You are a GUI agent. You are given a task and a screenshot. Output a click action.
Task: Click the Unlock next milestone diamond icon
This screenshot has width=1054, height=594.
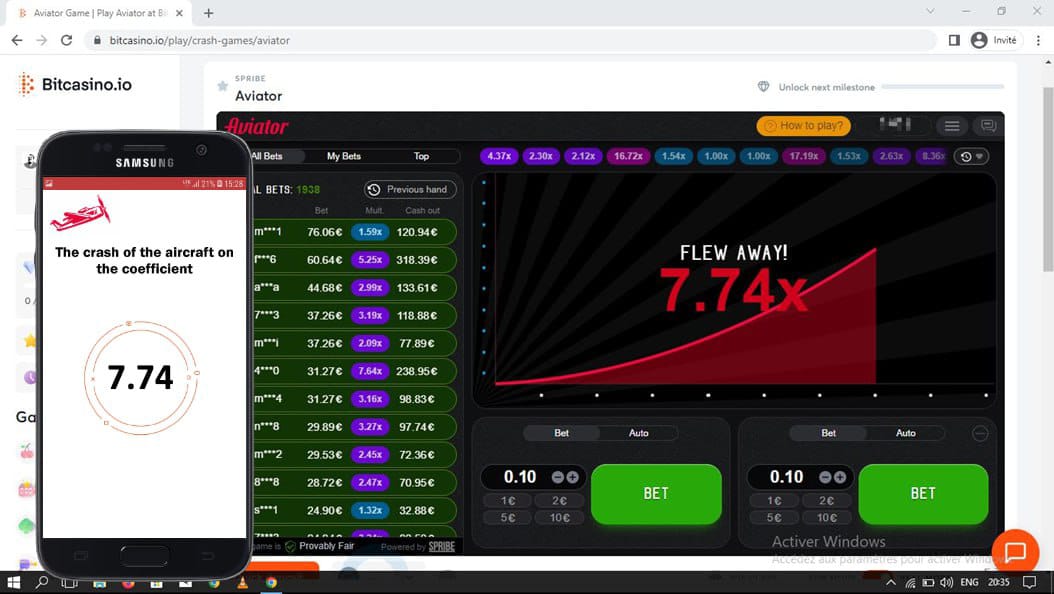click(763, 87)
